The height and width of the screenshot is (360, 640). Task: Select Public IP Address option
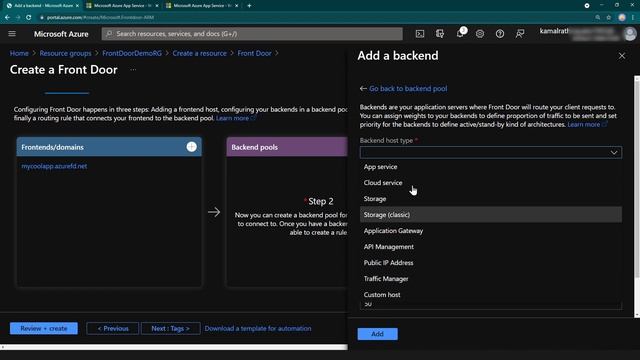point(491,263)
